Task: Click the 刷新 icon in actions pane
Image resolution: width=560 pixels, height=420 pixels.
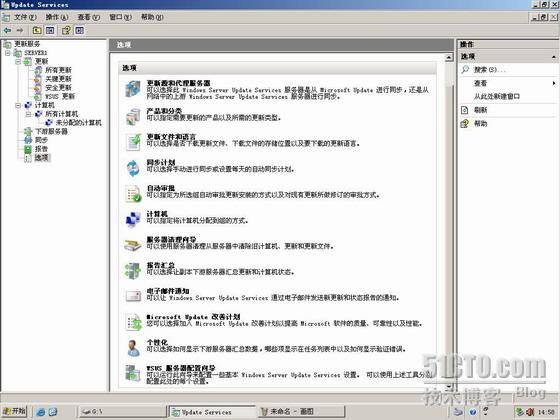Action: coord(464,110)
